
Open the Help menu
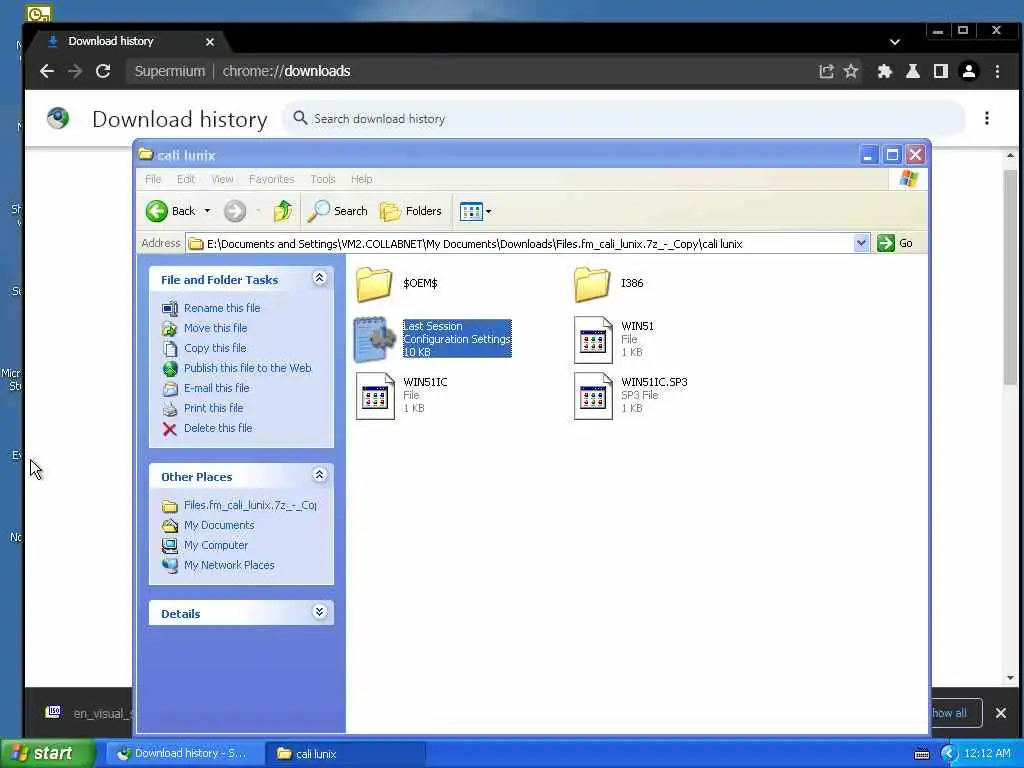click(x=361, y=179)
